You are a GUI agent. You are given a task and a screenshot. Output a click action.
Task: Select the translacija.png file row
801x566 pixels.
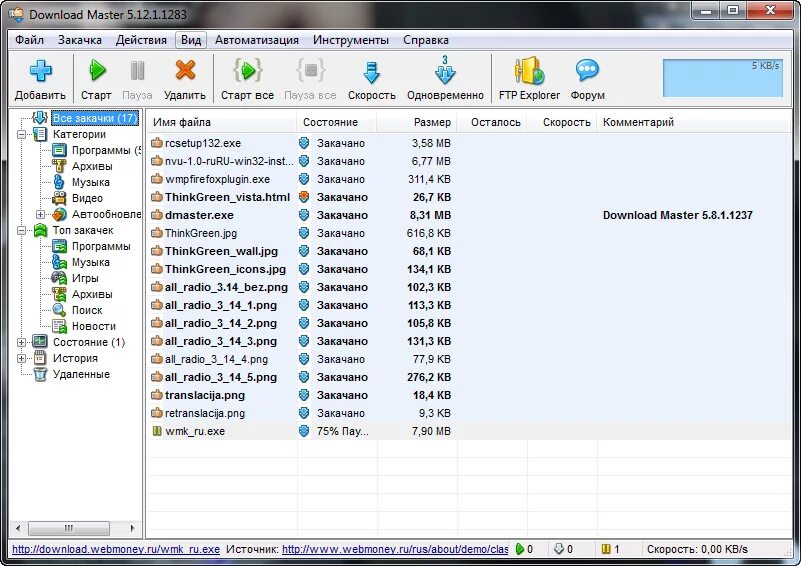[x=470, y=395]
